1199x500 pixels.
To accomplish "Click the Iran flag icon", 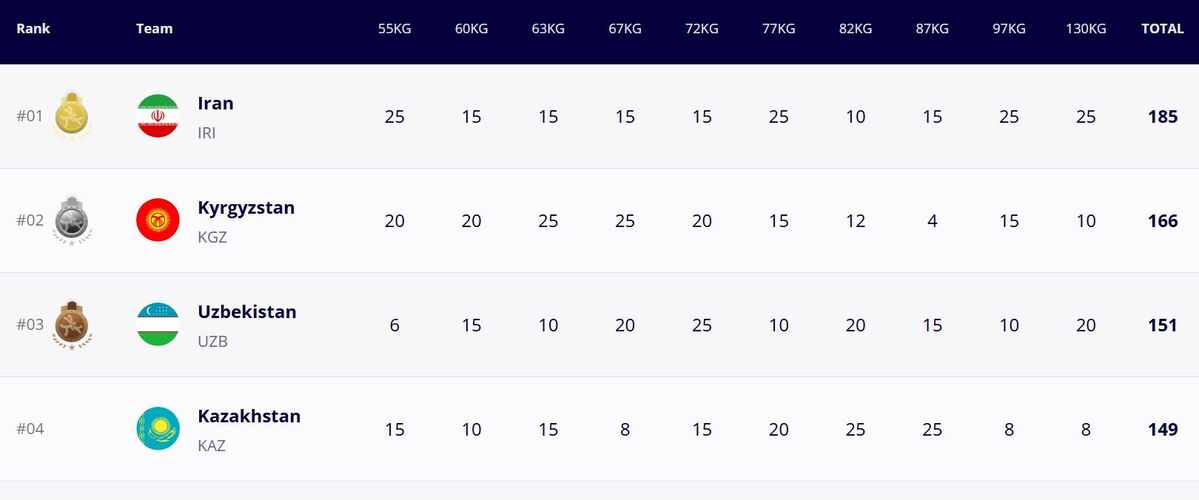I will [x=158, y=116].
